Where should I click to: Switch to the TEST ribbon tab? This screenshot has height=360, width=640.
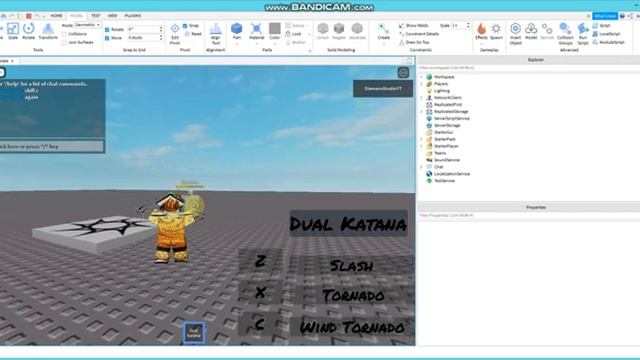tap(96, 16)
